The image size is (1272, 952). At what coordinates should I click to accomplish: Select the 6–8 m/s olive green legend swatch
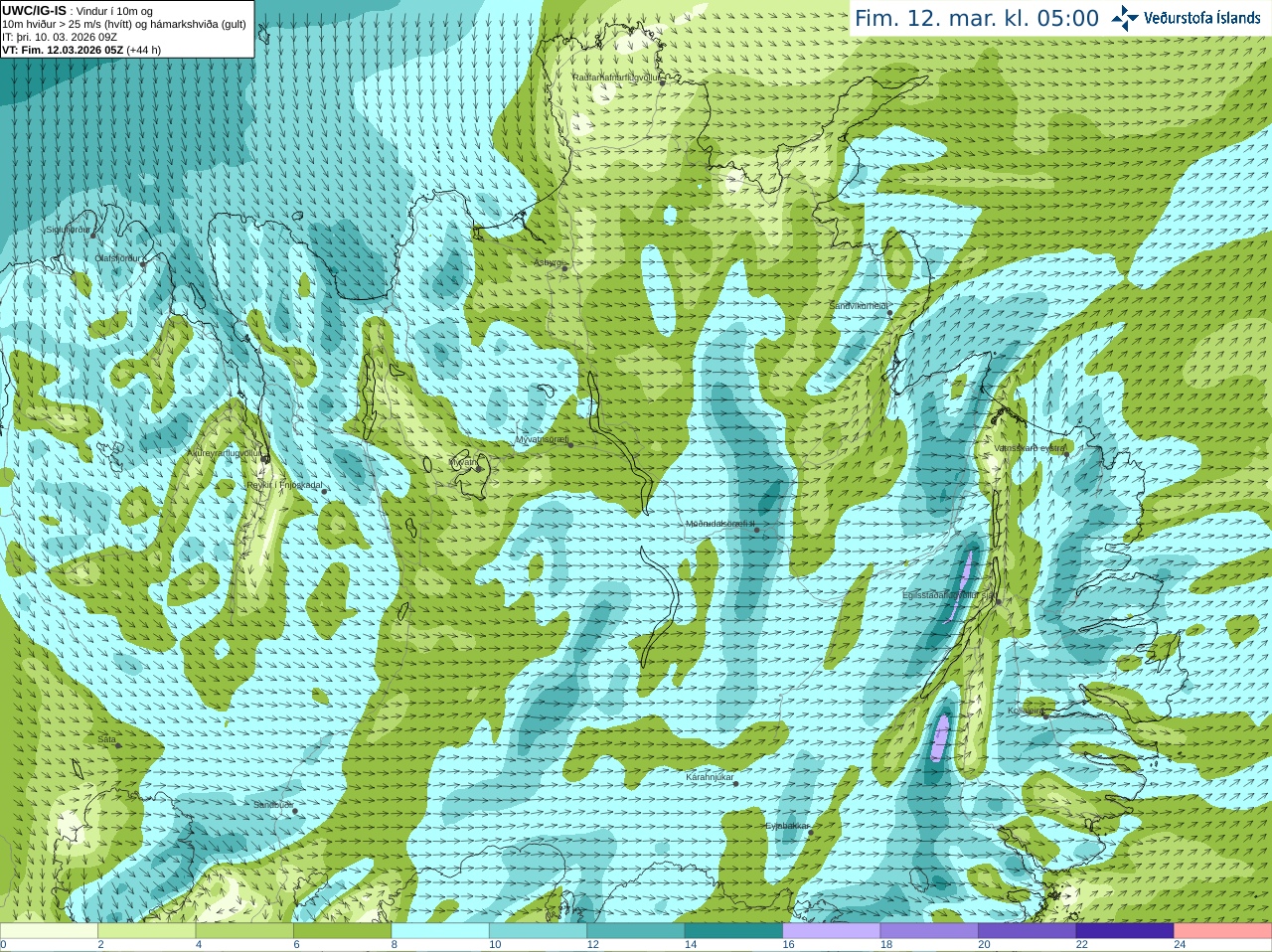343,931
